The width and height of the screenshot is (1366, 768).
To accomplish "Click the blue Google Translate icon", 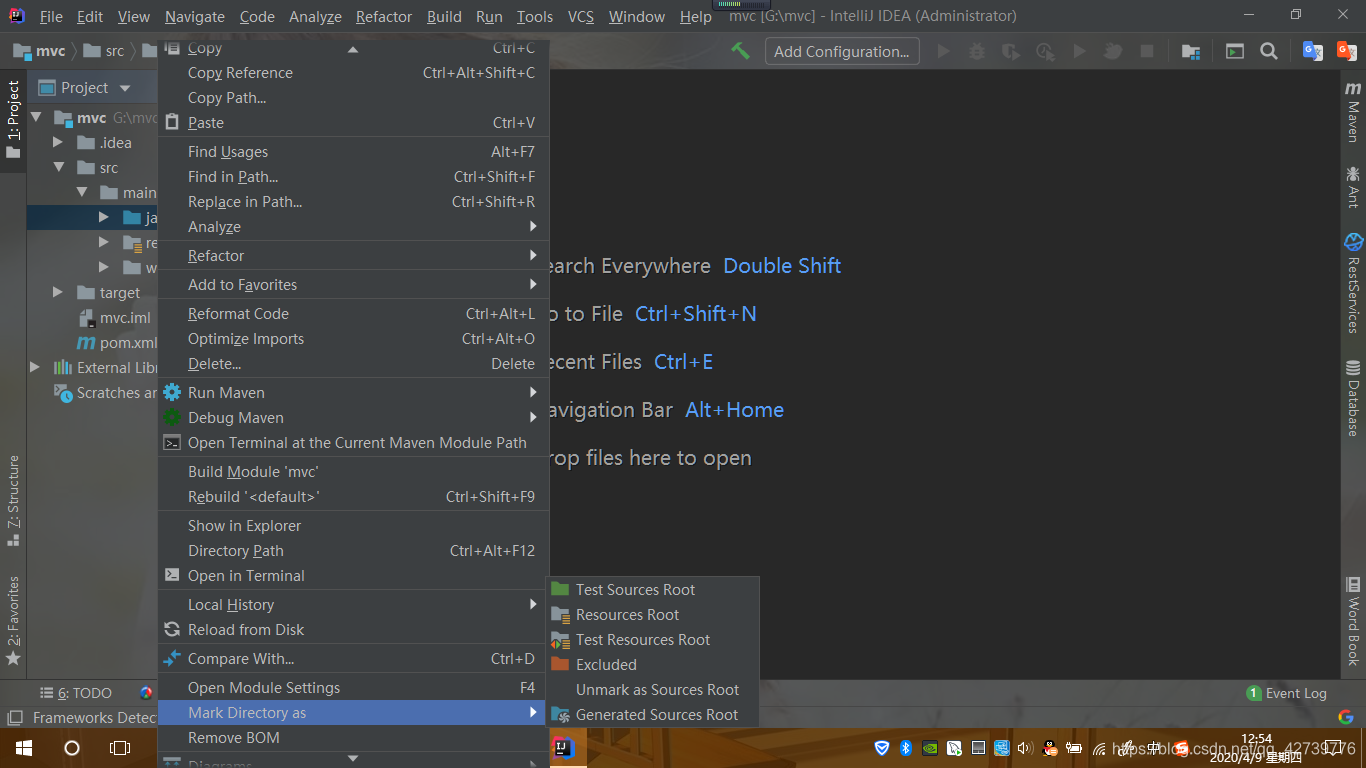I will [x=1313, y=51].
